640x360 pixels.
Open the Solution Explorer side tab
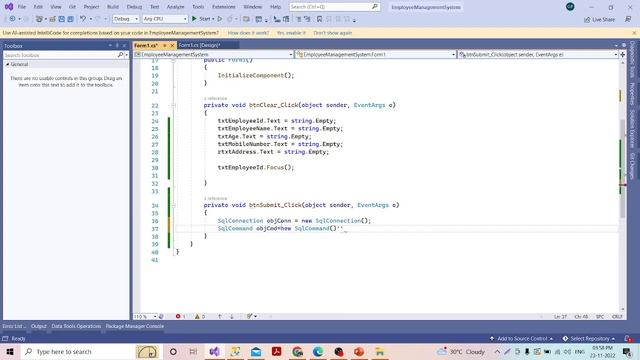coord(632,129)
